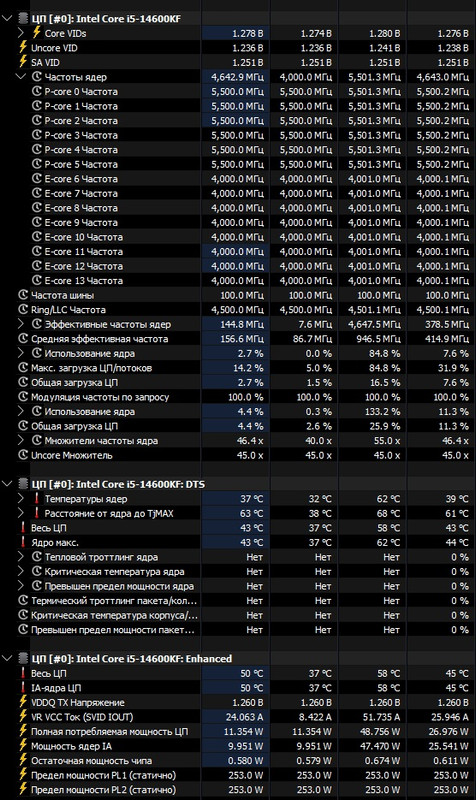Expand the Core VIDs row
476x800 pixels.
click(20, 33)
